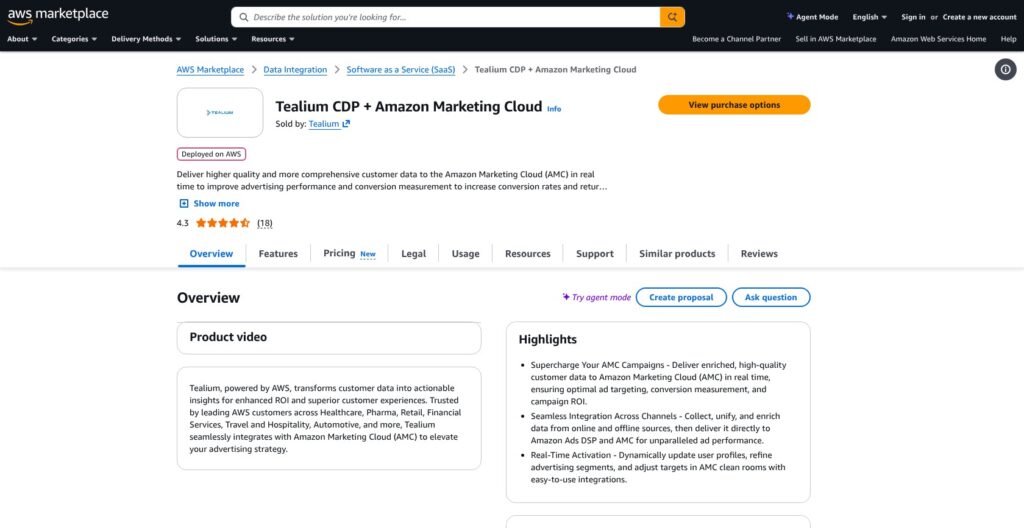
Task: Open the Resources tab on product page
Action: click(x=528, y=254)
